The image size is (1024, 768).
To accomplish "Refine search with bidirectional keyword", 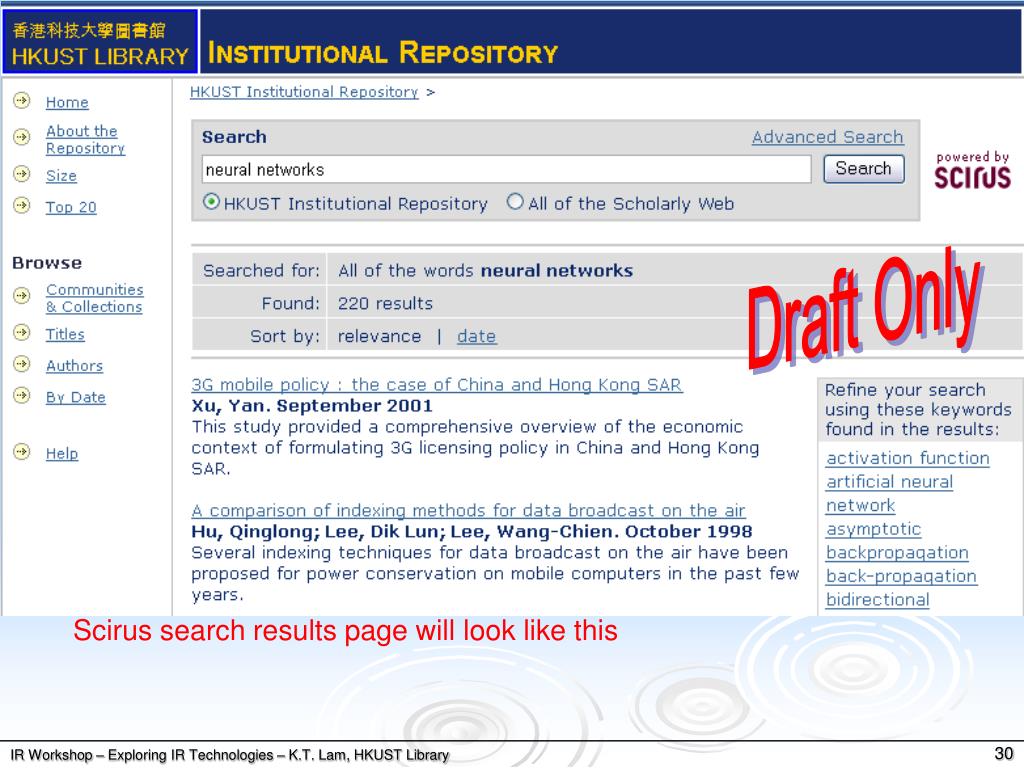I will click(878, 600).
